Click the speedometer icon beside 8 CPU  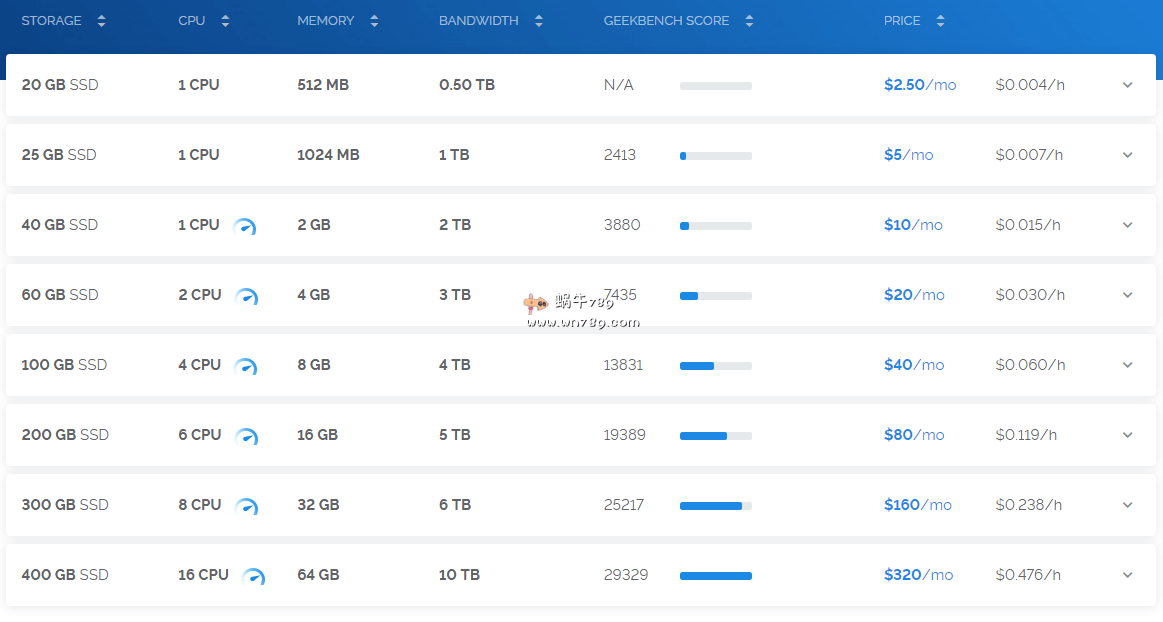click(246, 507)
